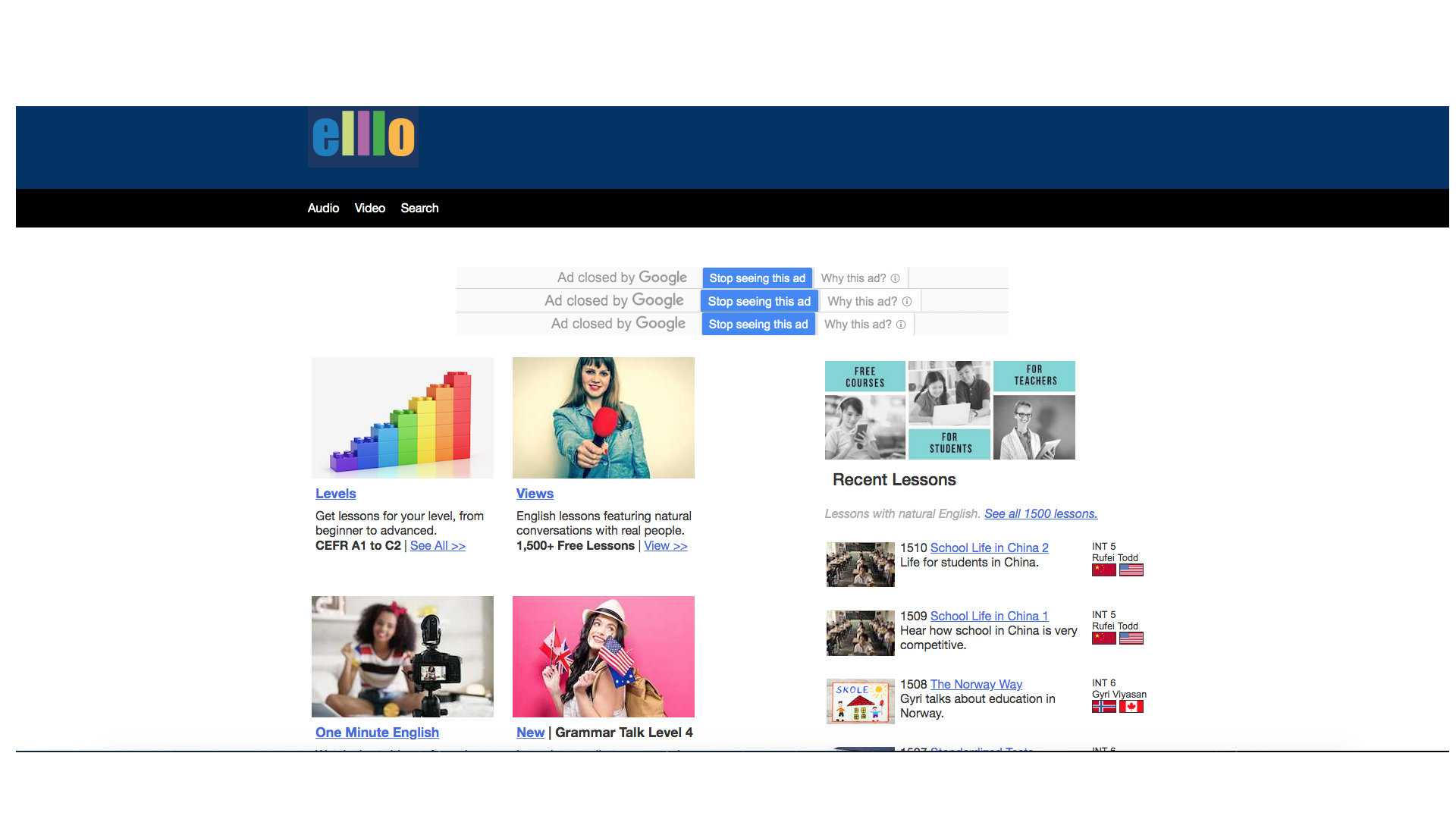
Task: Open the Views woman with microphone thumbnail
Action: point(604,418)
